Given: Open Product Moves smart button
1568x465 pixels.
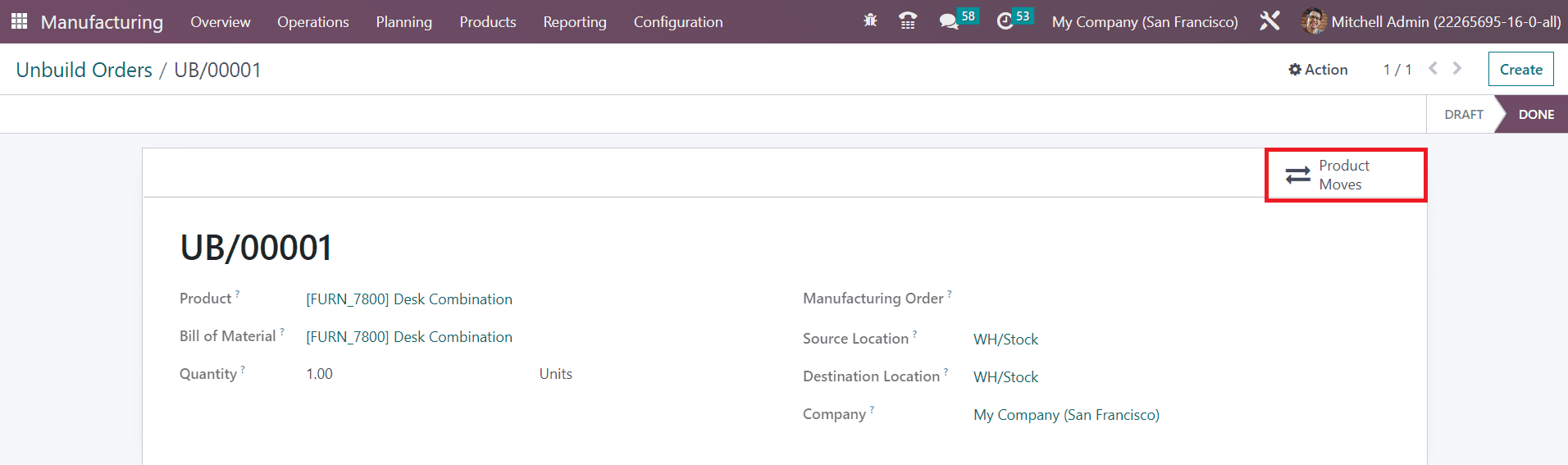Looking at the screenshot, I should click(1346, 175).
